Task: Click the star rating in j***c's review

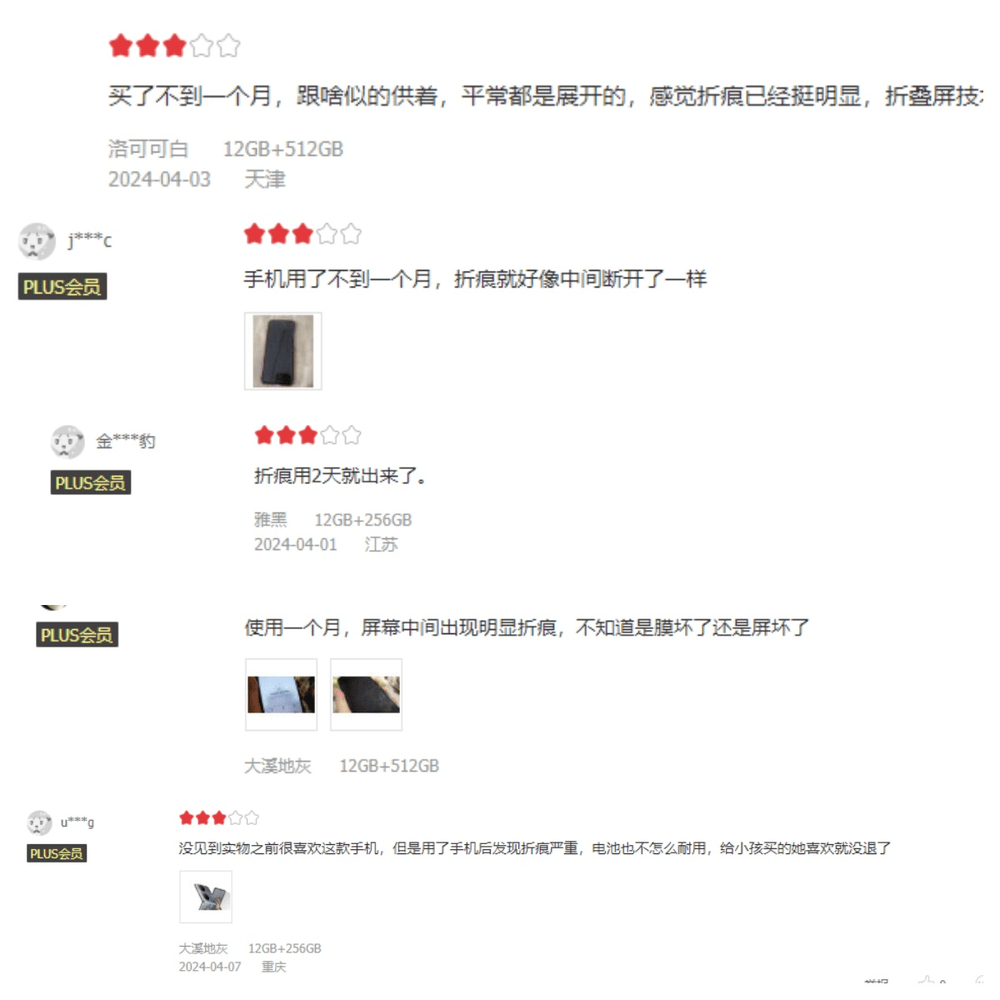Action: [x=303, y=234]
